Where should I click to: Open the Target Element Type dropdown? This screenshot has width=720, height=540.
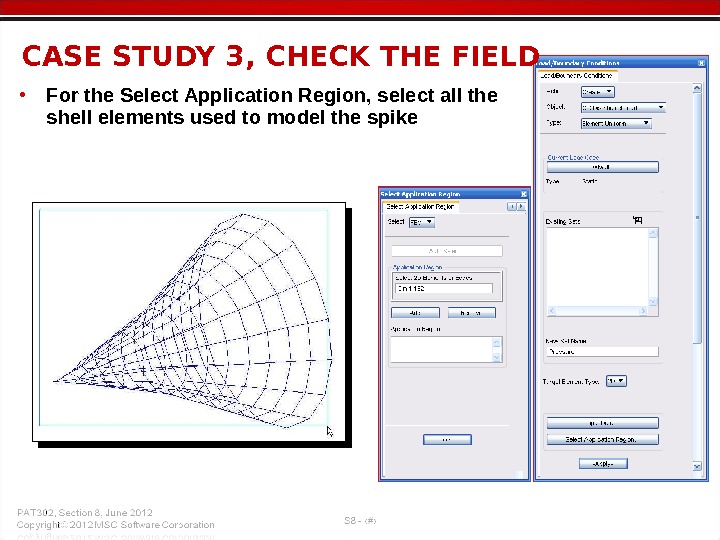click(x=616, y=381)
